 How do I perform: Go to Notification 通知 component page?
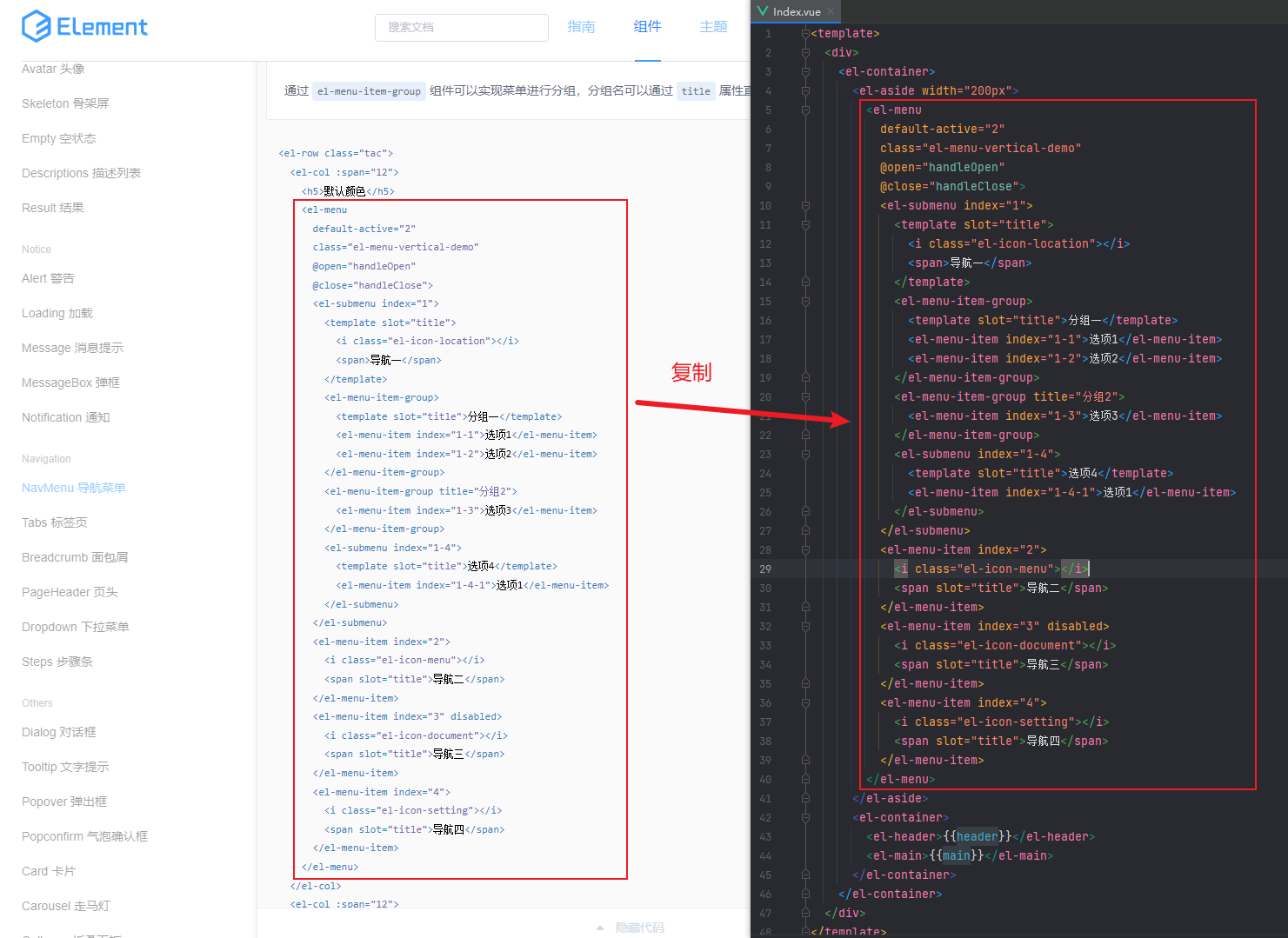point(66,417)
